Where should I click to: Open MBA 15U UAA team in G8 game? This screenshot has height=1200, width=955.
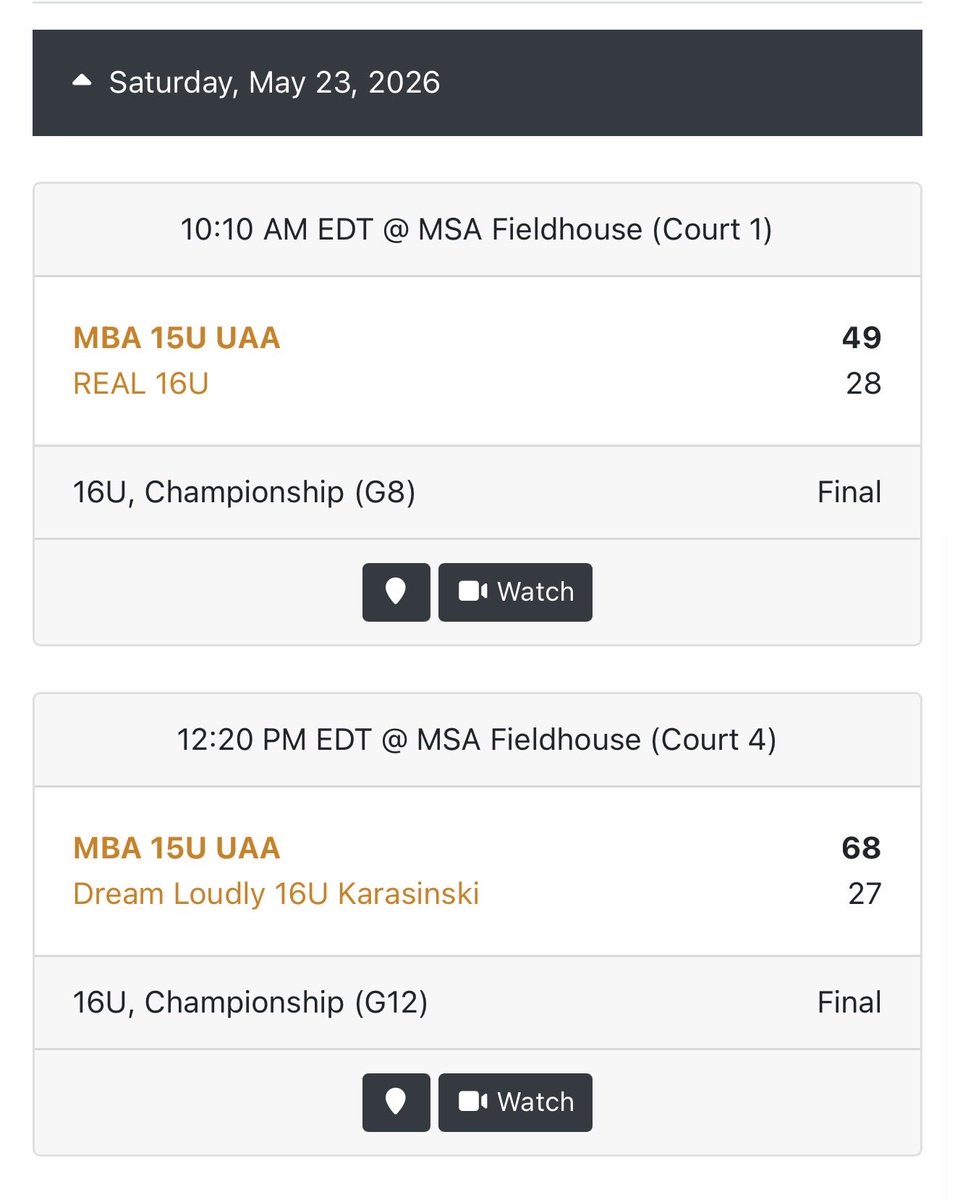click(x=177, y=338)
